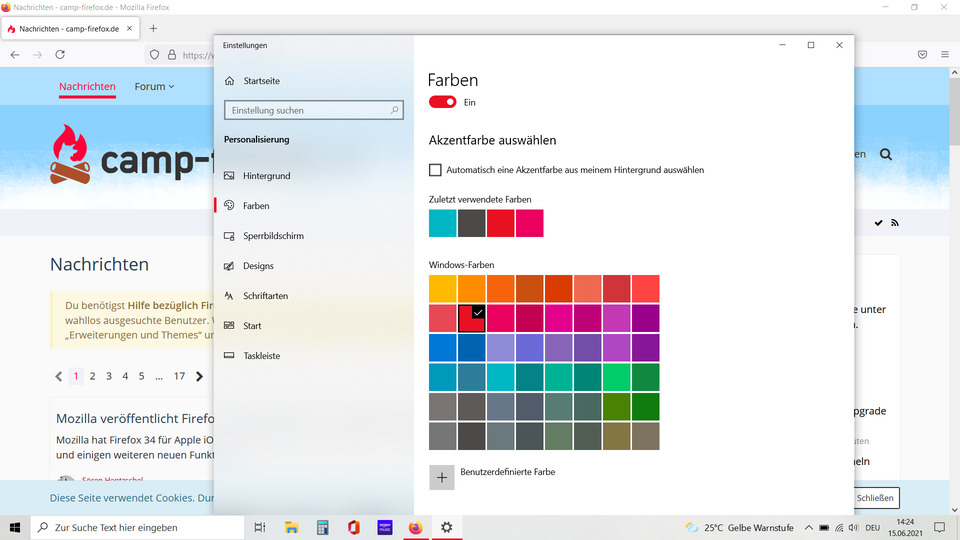Switch to the Nachrichten navigation tab
Viewport: 960px width, 540px height.
pyautogui.click(x=87, y=87)
